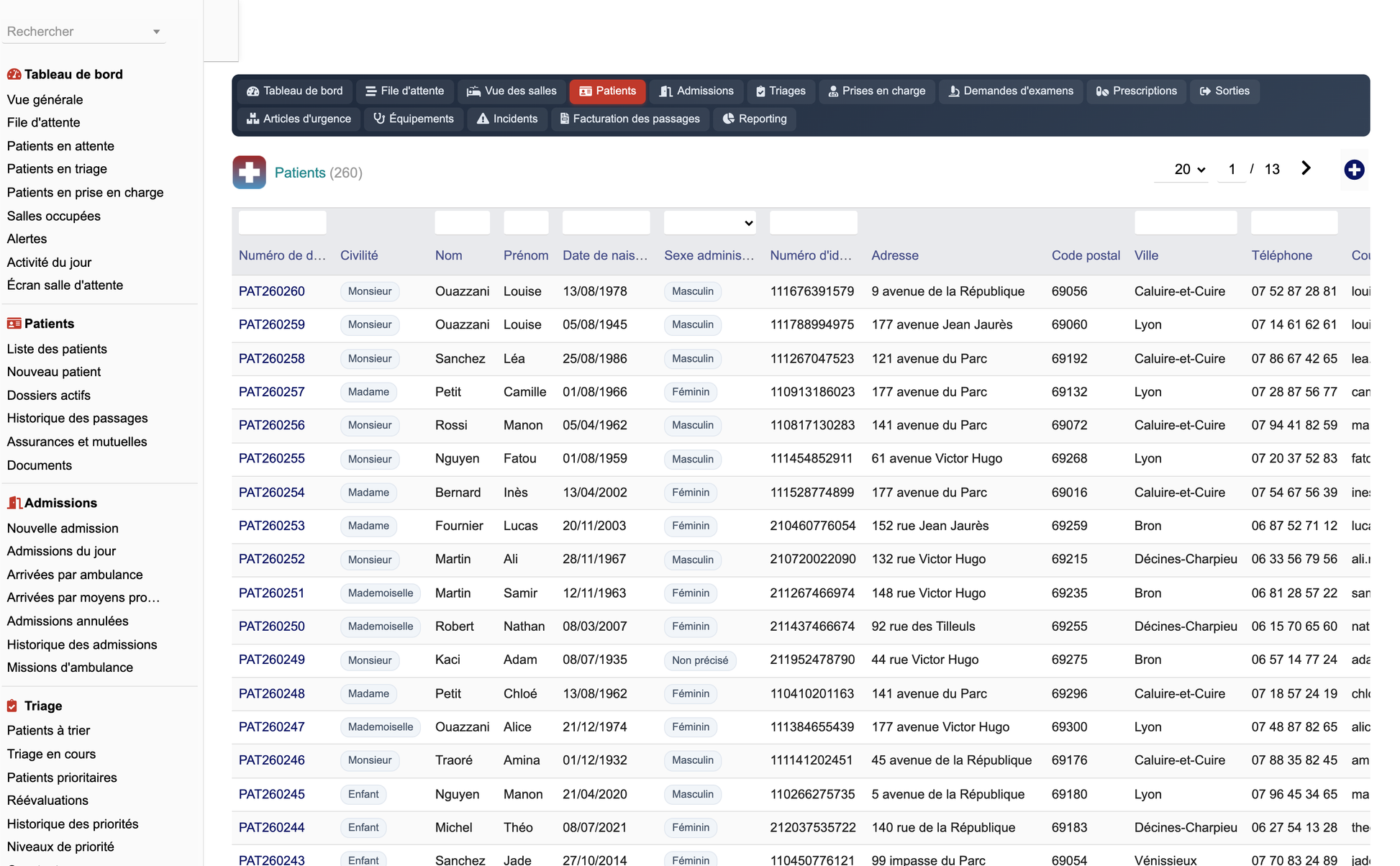Image resolution: width=1400 pixels, height=866 pixels.
Task: Click the Demandes d'examens microscope icon
Action: pos(954,91)
